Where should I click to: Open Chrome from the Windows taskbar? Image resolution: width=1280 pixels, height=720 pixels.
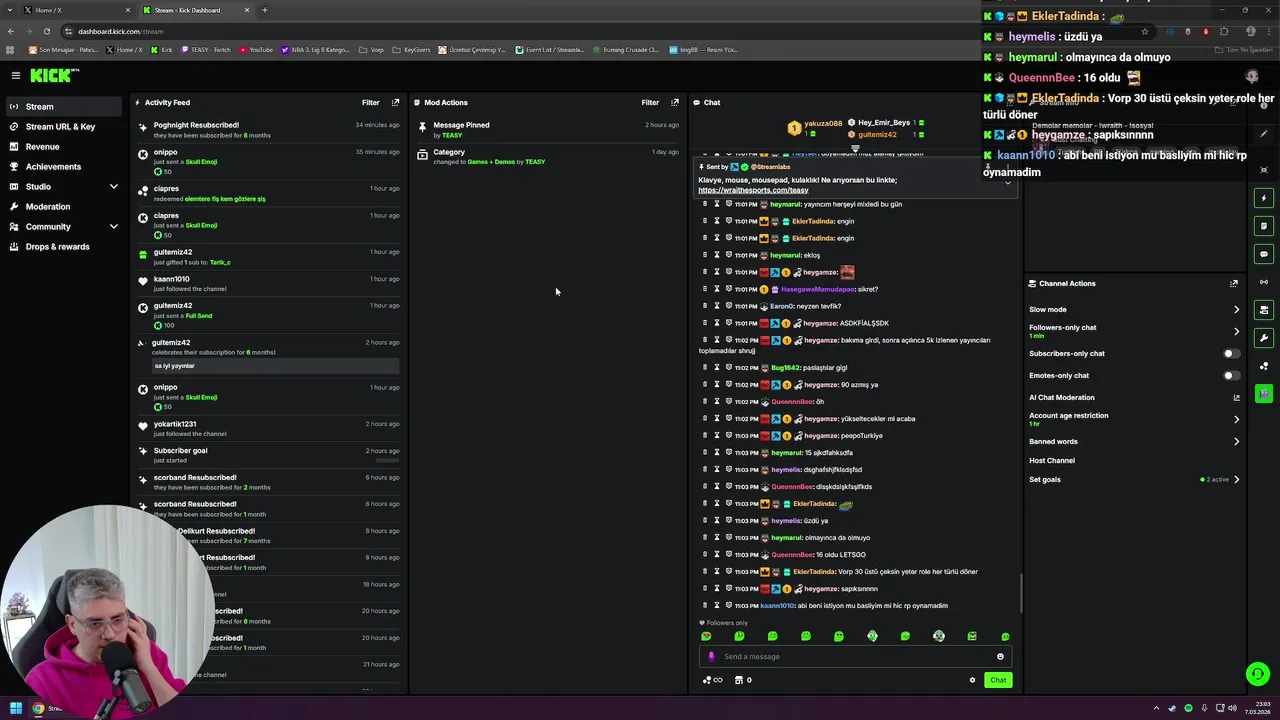tap(39, 708)
